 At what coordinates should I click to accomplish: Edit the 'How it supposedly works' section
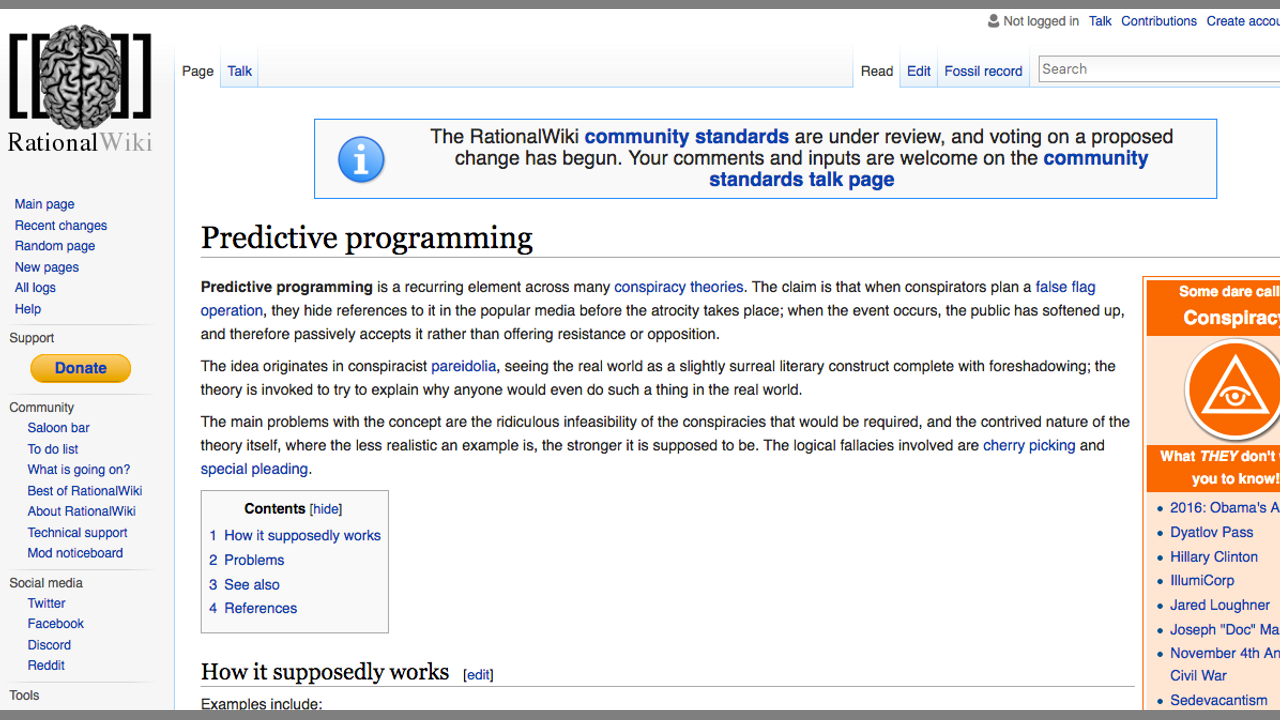coord(478,675)
